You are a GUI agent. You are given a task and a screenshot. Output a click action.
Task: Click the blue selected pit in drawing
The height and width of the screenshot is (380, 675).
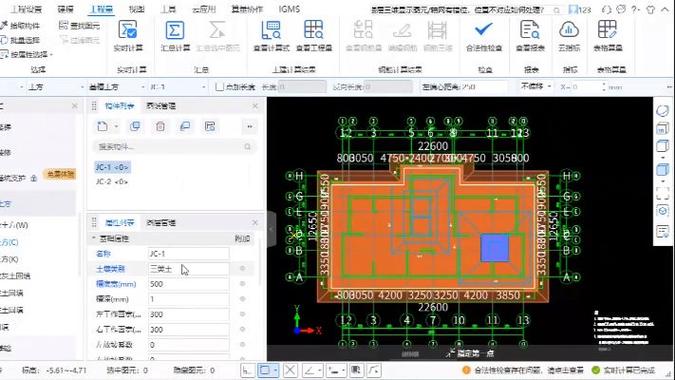tap(495, 247)
